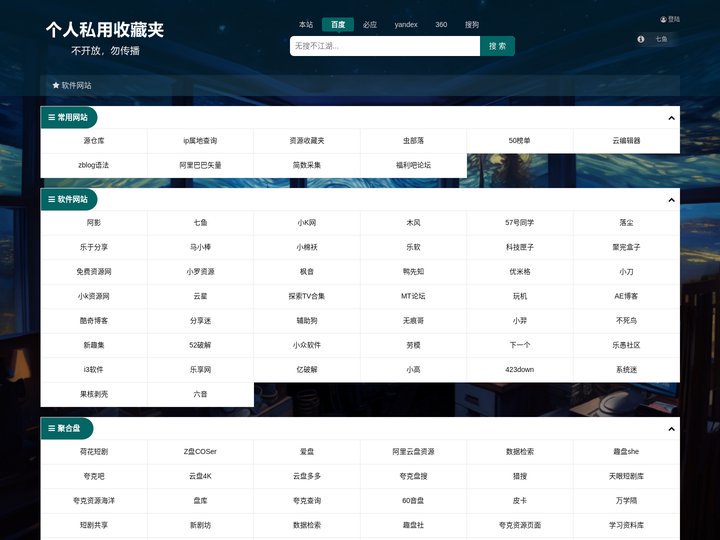Open the AE博客 link
Viewport: 720px width, 540px height.
(626, 296)
